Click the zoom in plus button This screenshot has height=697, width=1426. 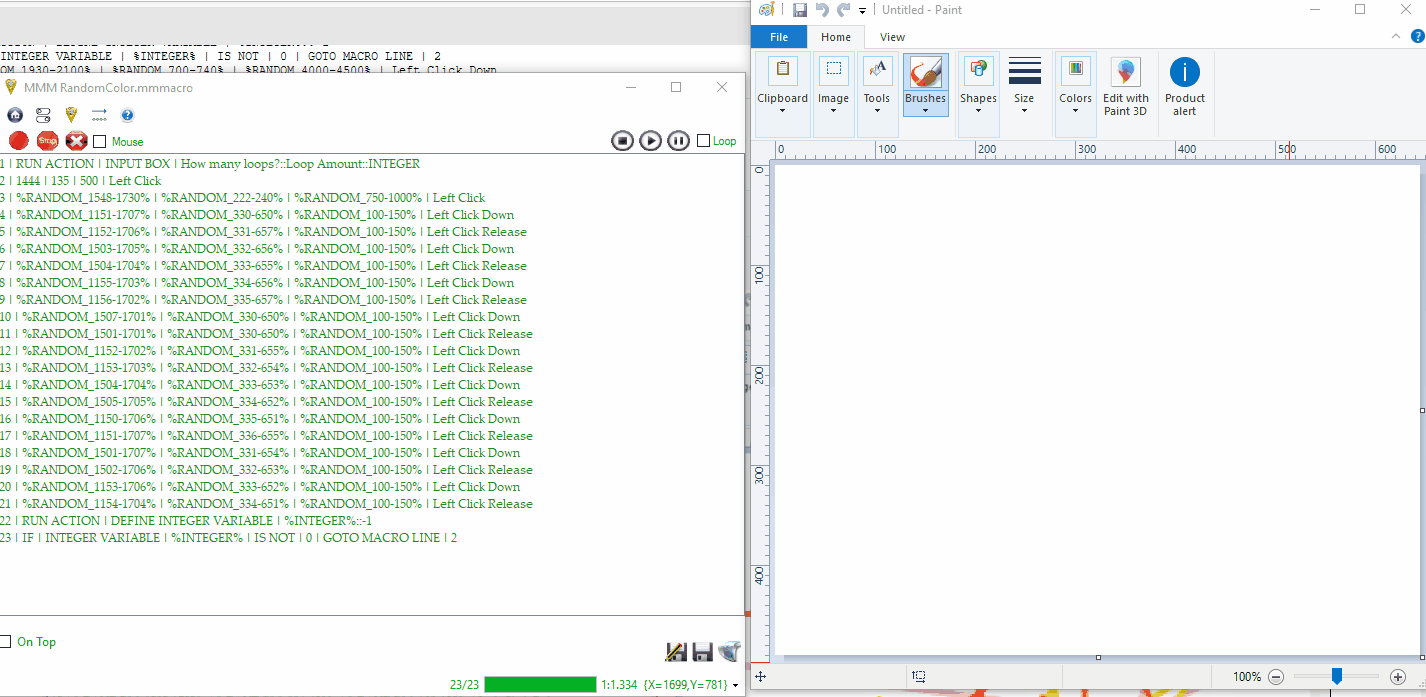tap(1398, 677)
